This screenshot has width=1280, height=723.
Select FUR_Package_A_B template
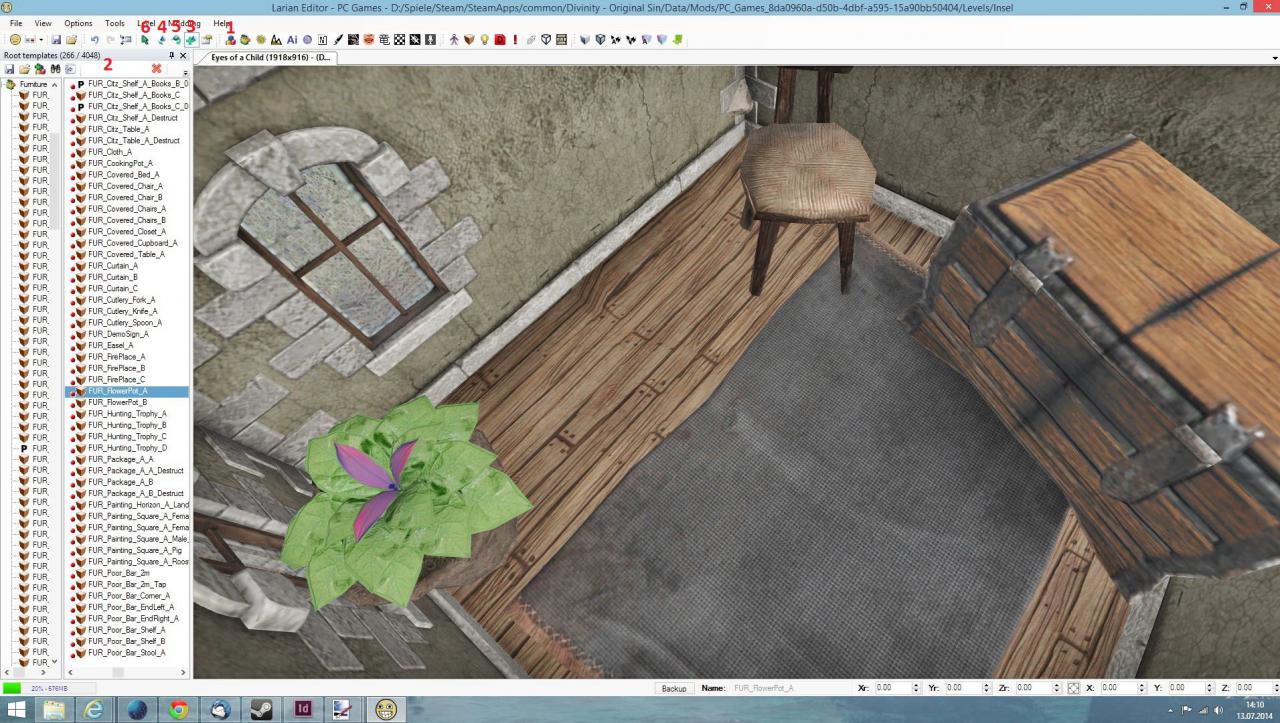[120, 482]
